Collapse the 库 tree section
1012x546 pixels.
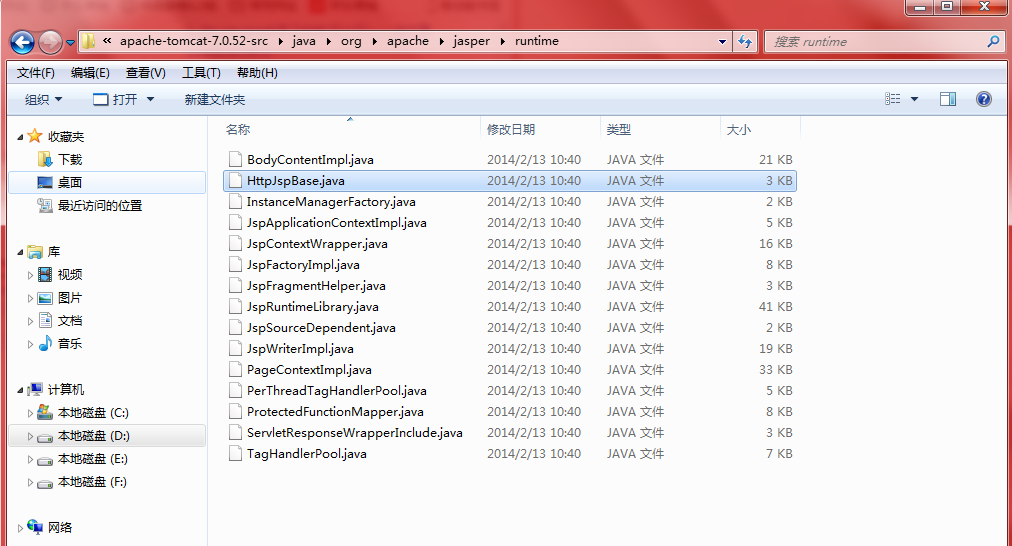point(20,252)
